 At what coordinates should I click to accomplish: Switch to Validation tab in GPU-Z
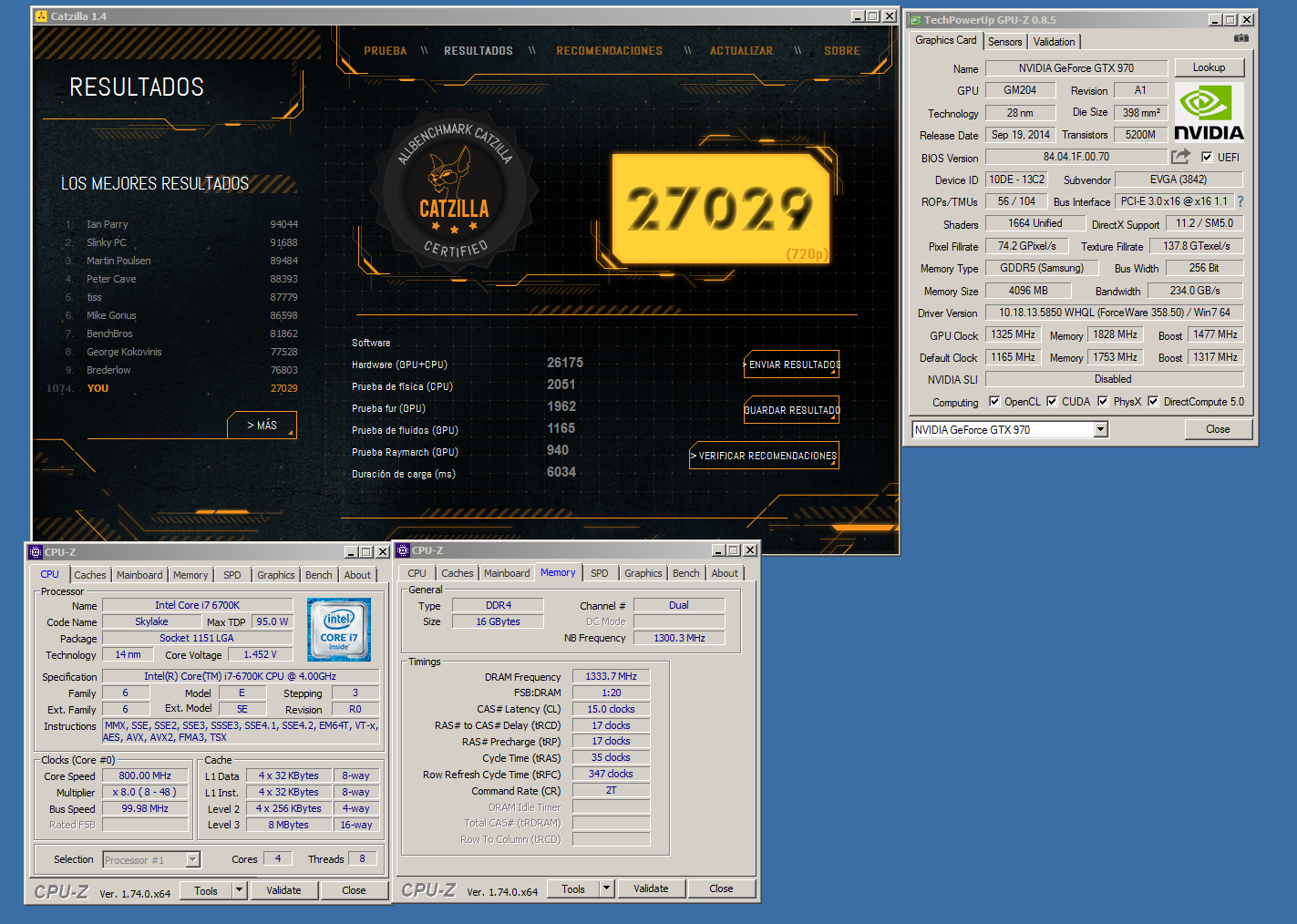click(1054, 41)
